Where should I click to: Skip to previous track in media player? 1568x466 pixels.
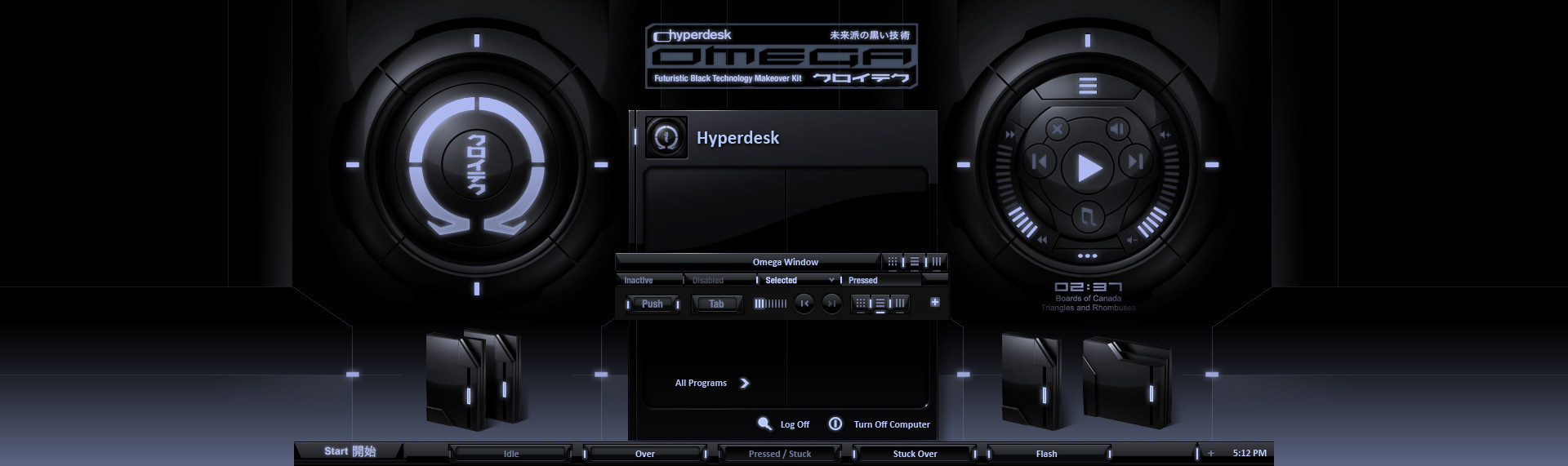[1040, 162]
